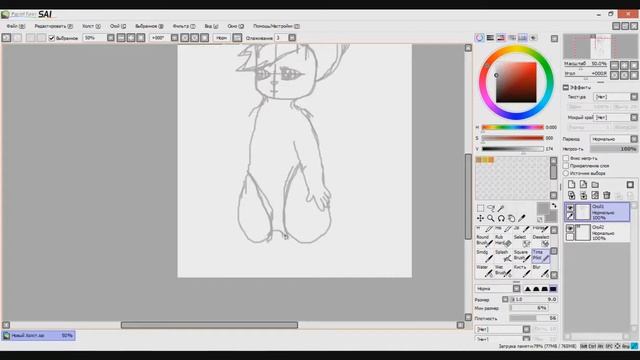Switch to document tab Новый Холст.sai
Viewport: 640px width, 360px height.
[x=38, y=336]
